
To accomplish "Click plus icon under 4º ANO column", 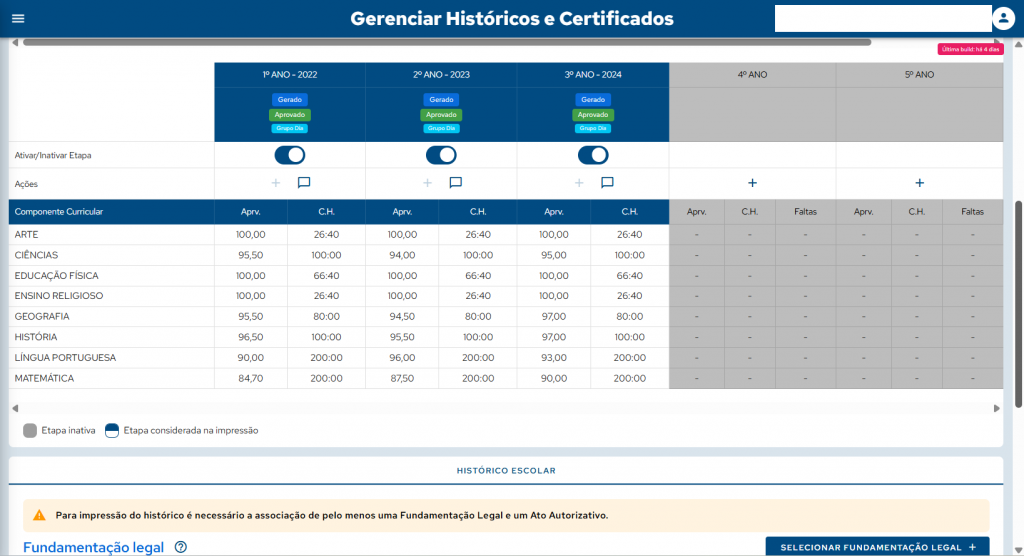I will click(x=752, y=183).
